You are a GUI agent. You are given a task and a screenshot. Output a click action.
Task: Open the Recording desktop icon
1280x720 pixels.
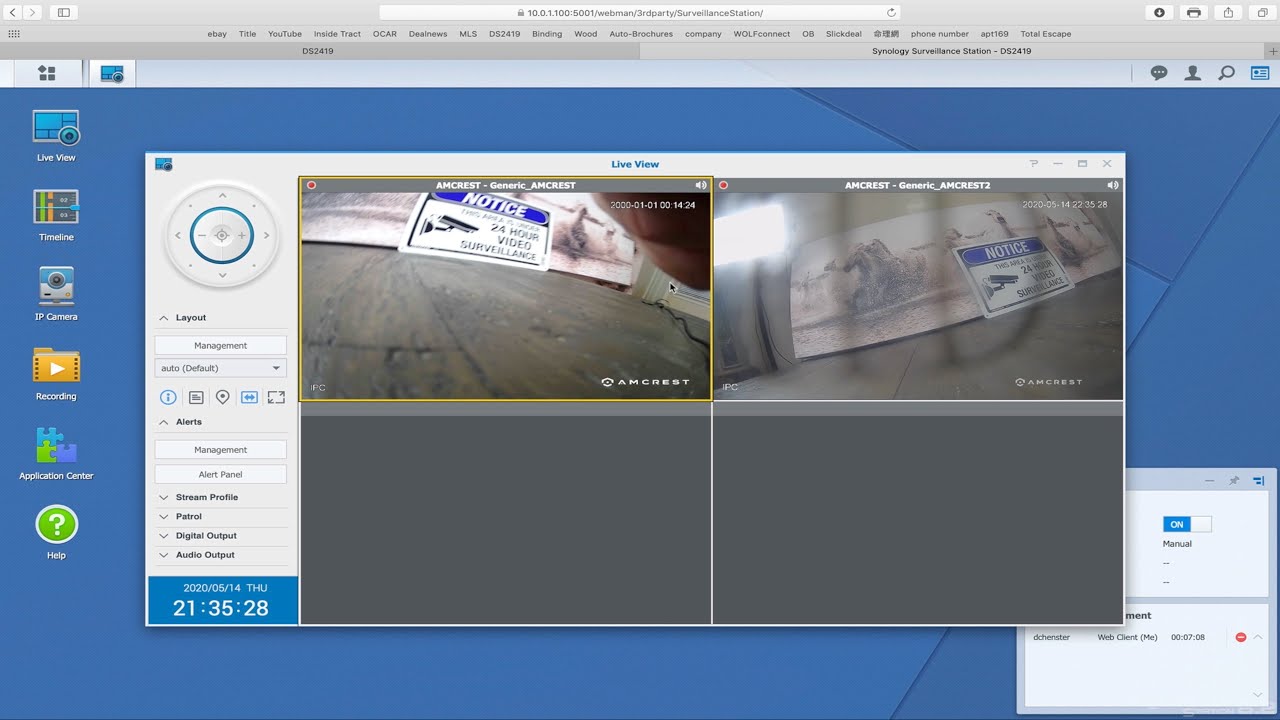click(x=56, y=374)
